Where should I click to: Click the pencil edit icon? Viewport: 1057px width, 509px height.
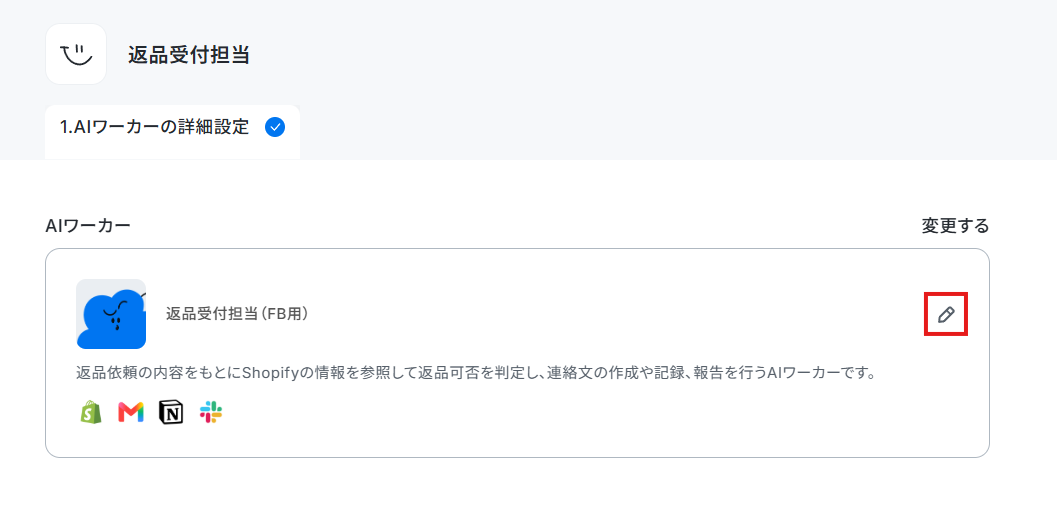(946, 314)
